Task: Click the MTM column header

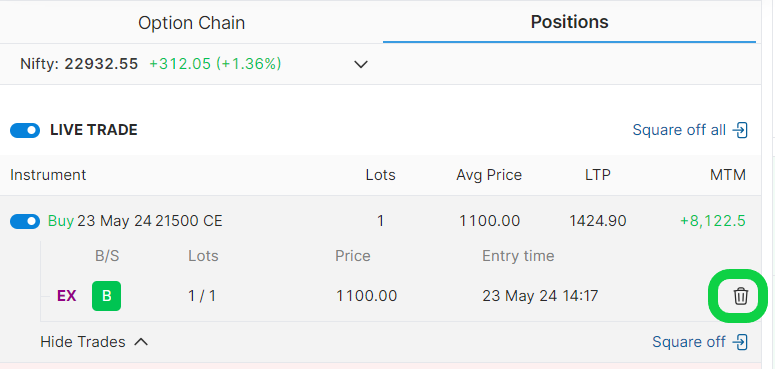Action: 728,175
